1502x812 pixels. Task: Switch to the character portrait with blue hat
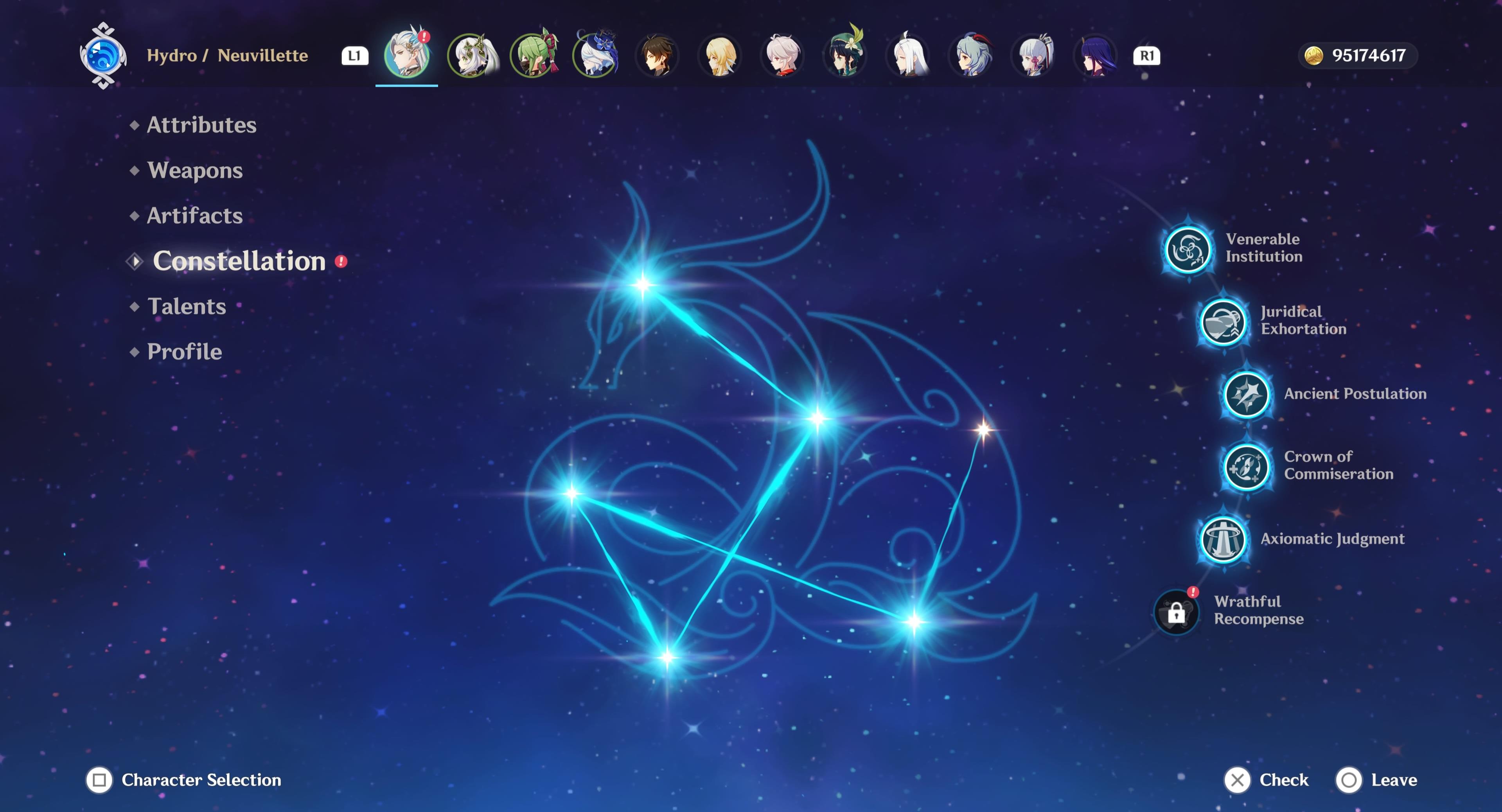[595, 56]
